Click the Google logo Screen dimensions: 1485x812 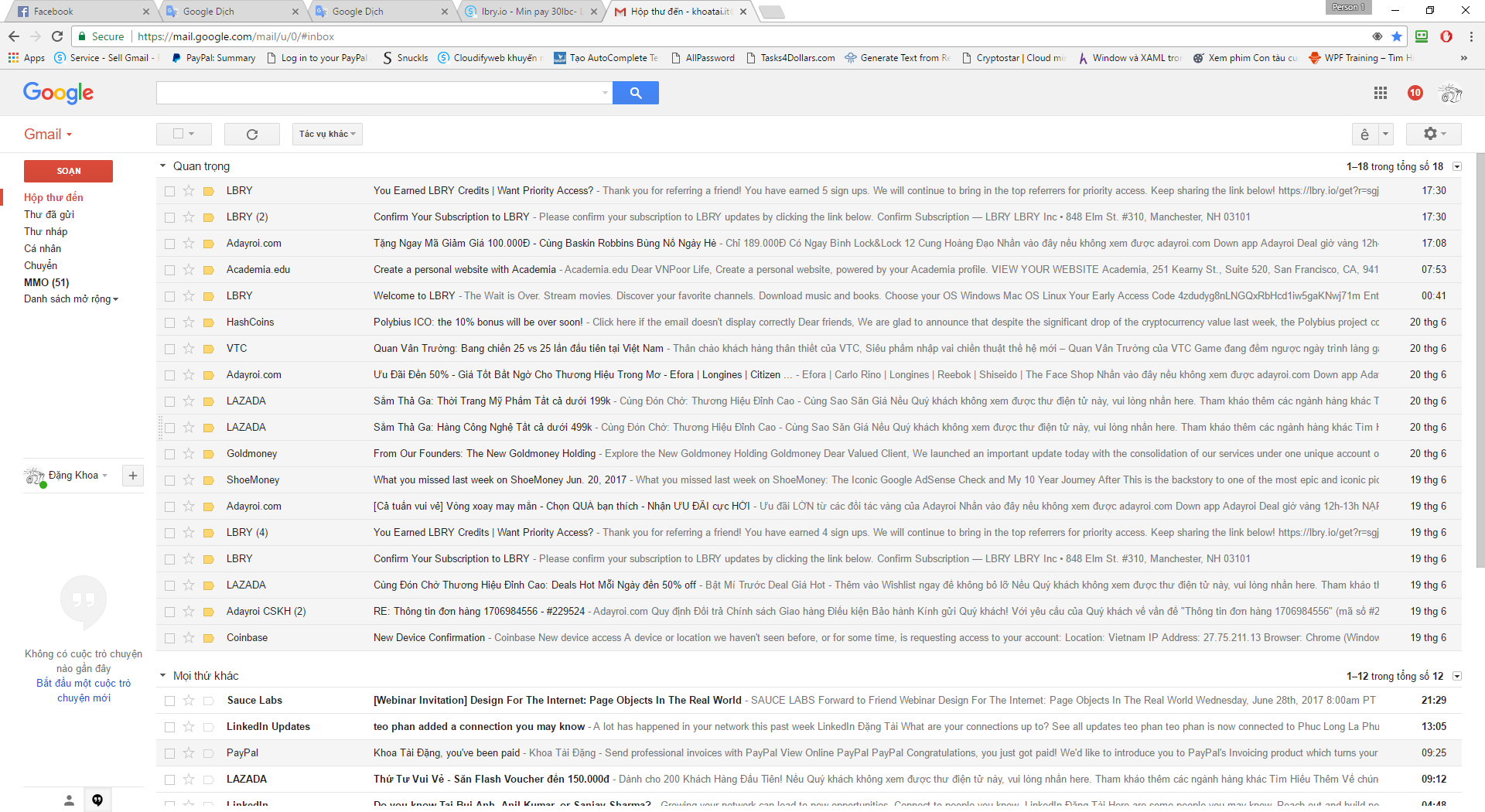pos(59,93)
